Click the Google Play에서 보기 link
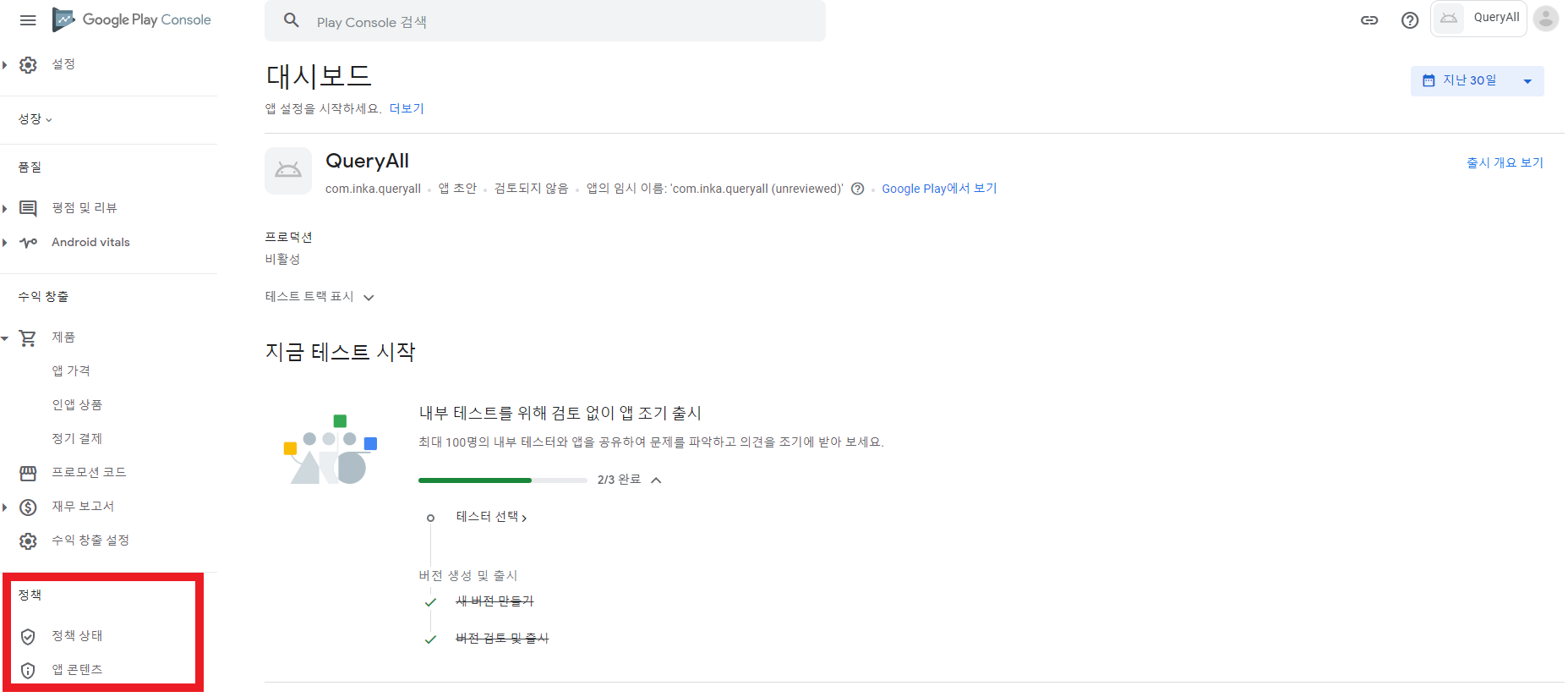The image size is (1568, 697). click(939, 189)
